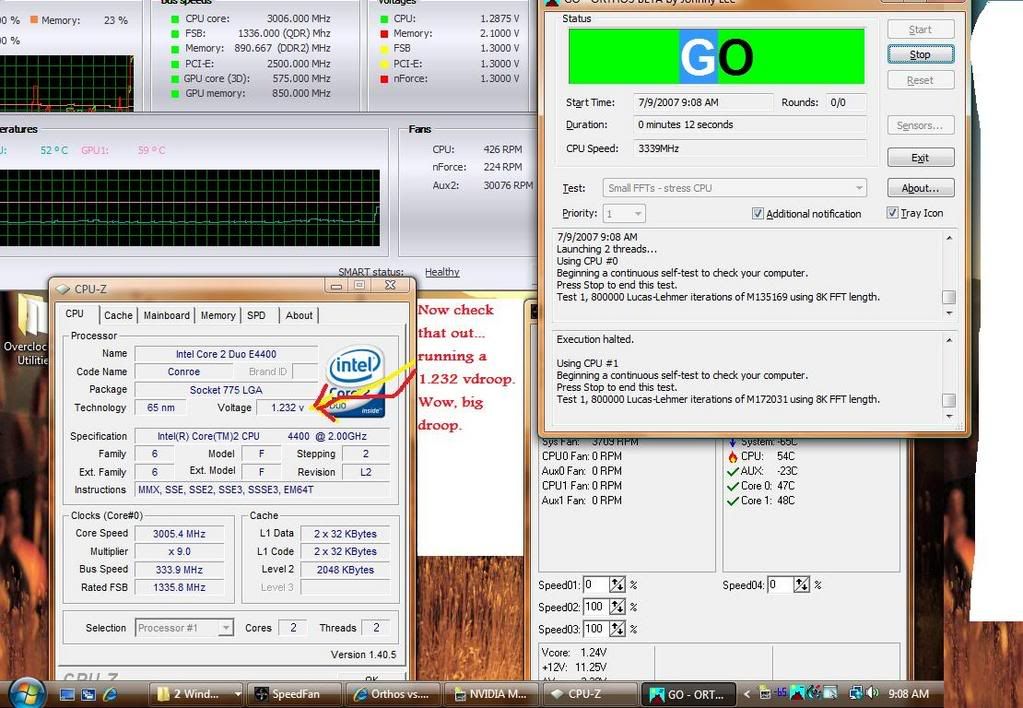Click the GO - ORT... taskbar button
This screenshot has width=1023, height=708.
[x=687, y=694]
